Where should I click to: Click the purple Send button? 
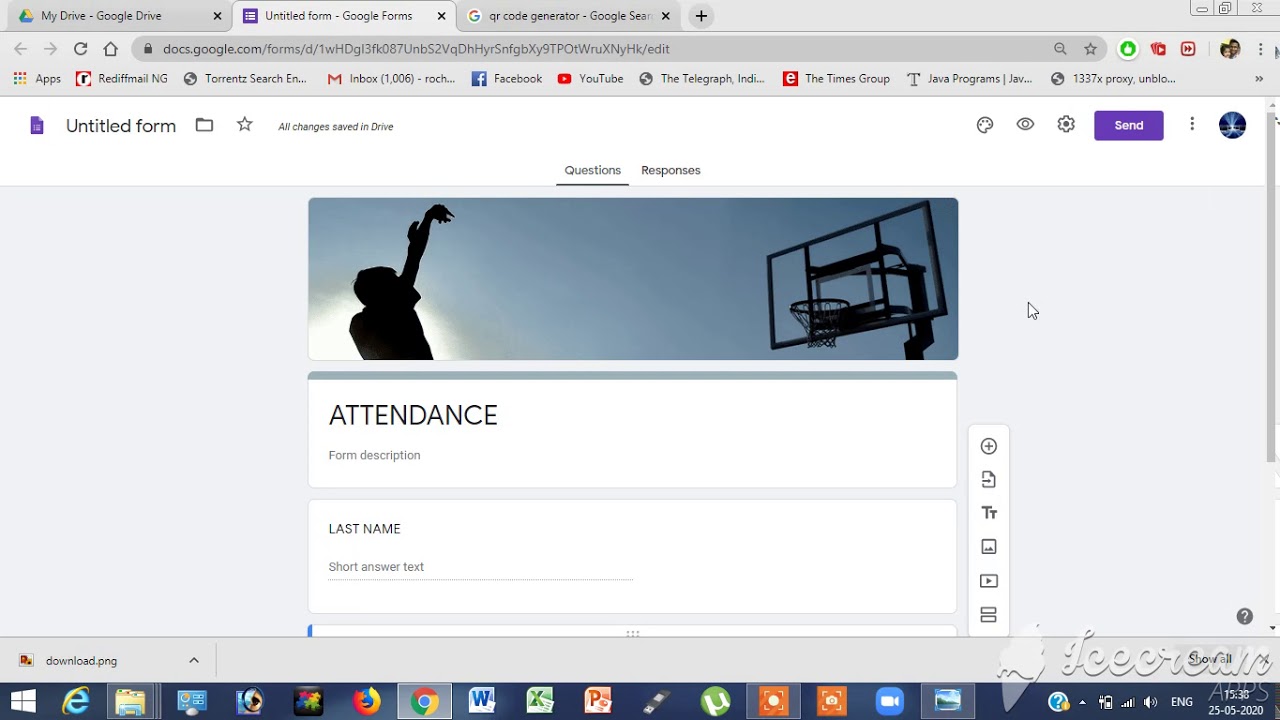[1129, 125]
